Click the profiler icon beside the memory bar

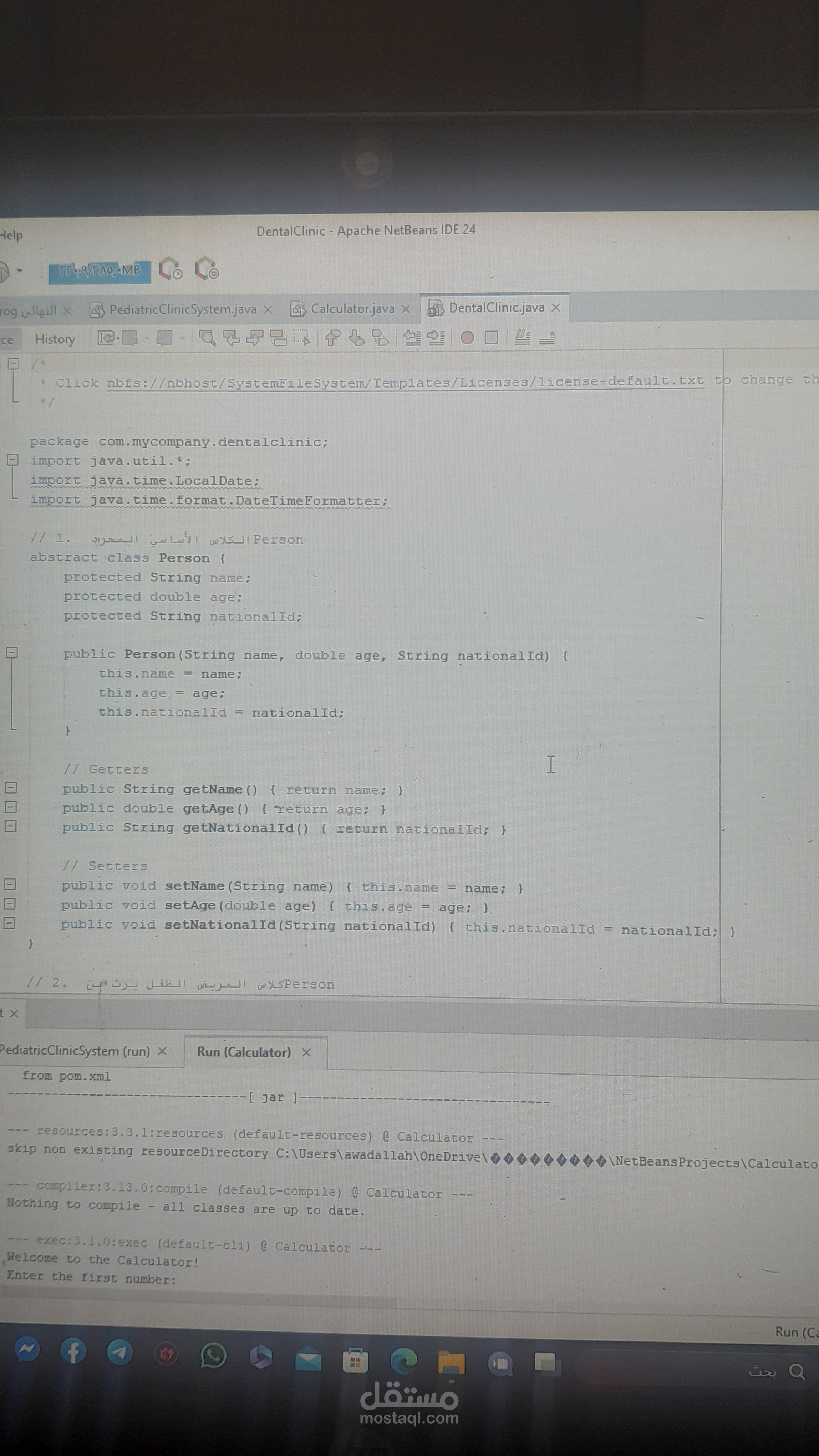point(171,269)
